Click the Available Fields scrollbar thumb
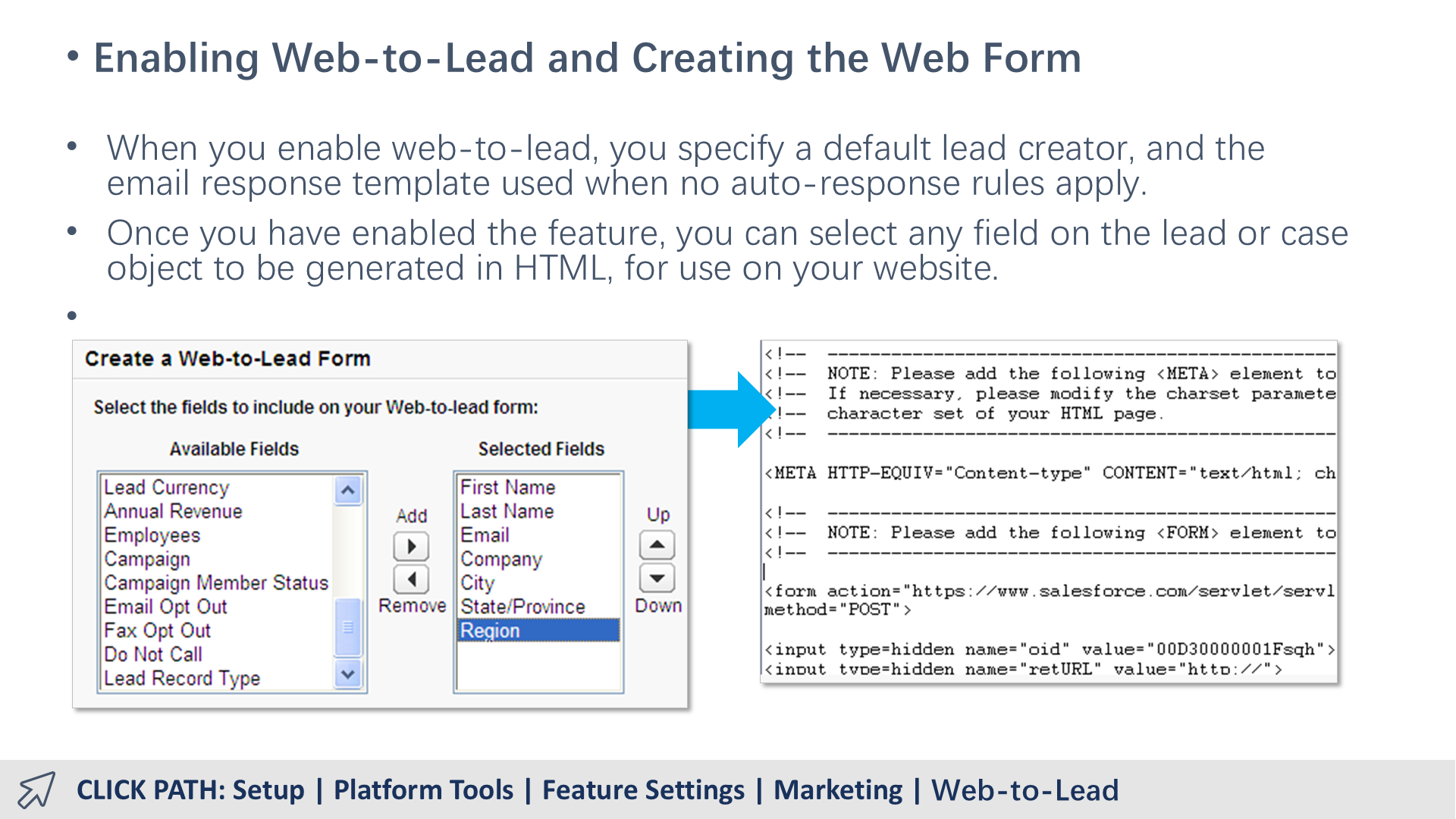 click(x=348, y=627)
